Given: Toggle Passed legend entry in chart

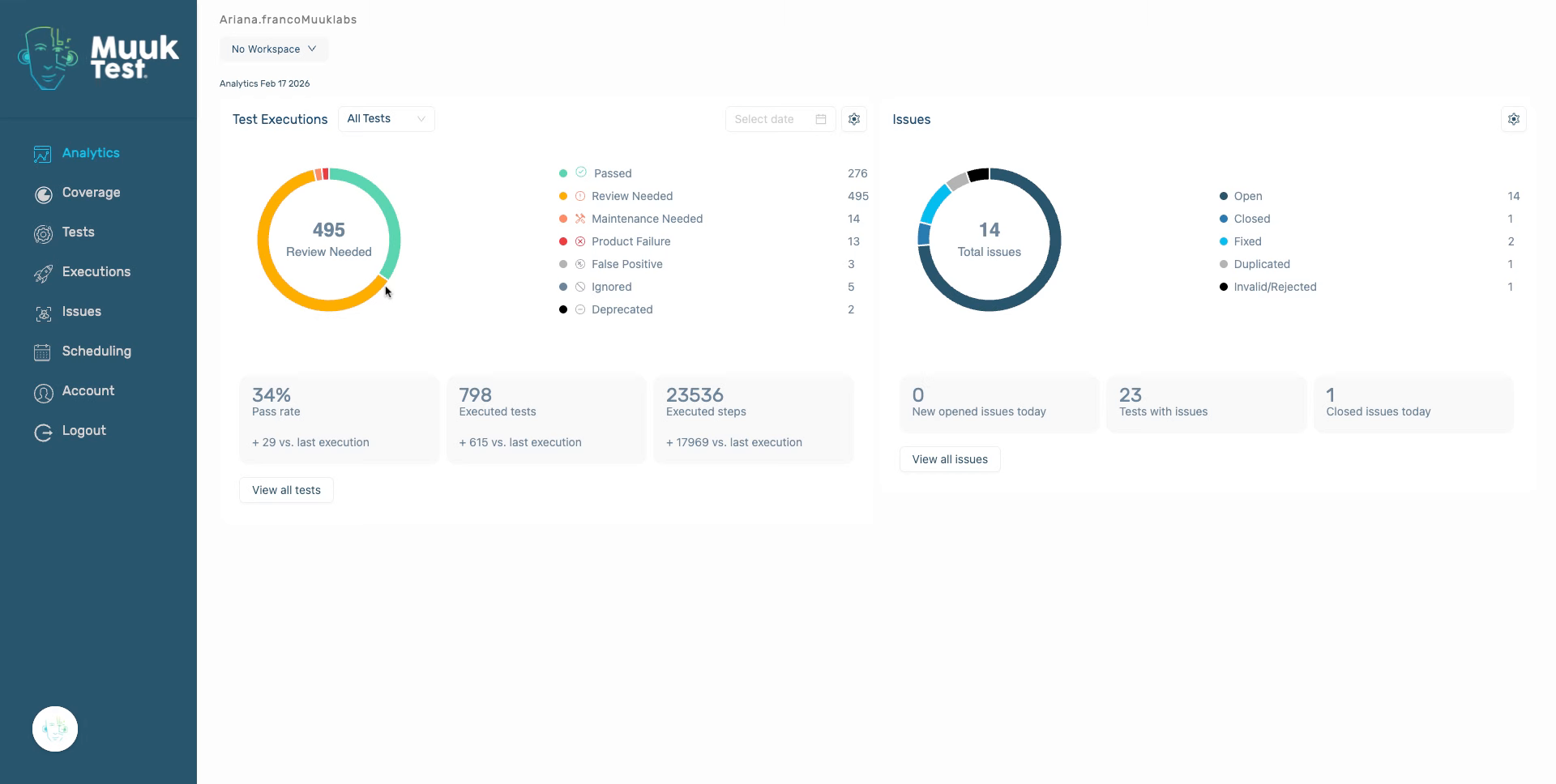Looking at the screenshot, I should click(612, 173).
